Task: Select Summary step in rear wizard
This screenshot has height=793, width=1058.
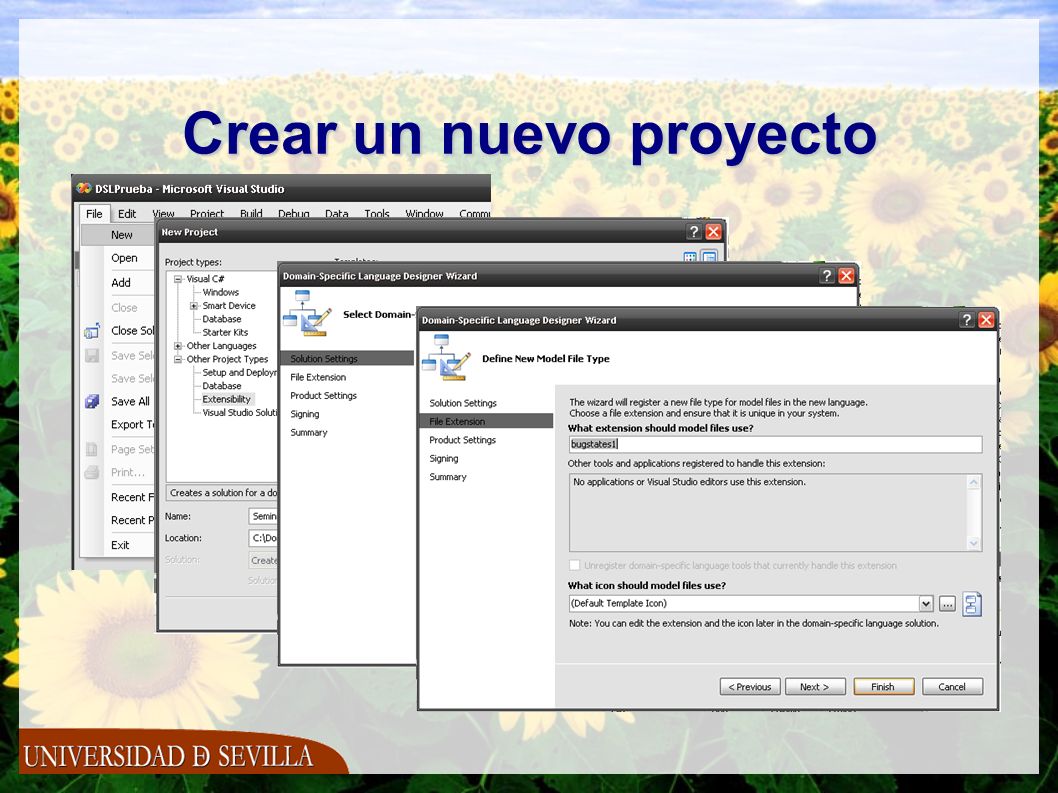Action: pos(309,432)
